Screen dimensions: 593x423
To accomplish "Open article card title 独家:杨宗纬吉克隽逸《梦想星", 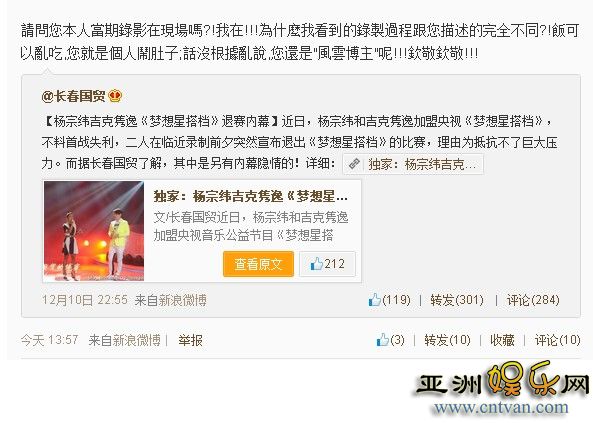I will pyautogui.click(x=250, y=196).
